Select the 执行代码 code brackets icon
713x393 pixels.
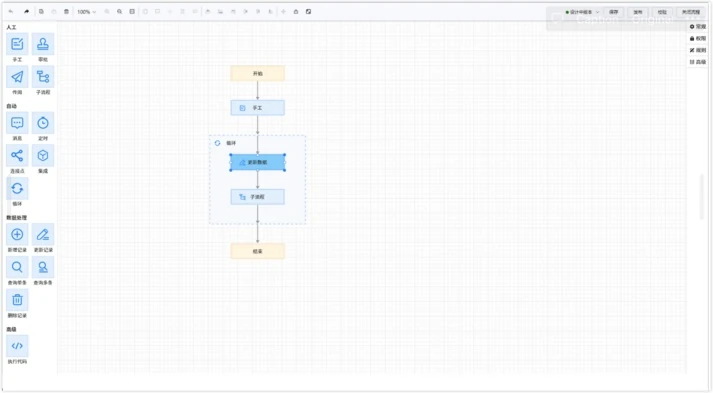coord(17,346)
